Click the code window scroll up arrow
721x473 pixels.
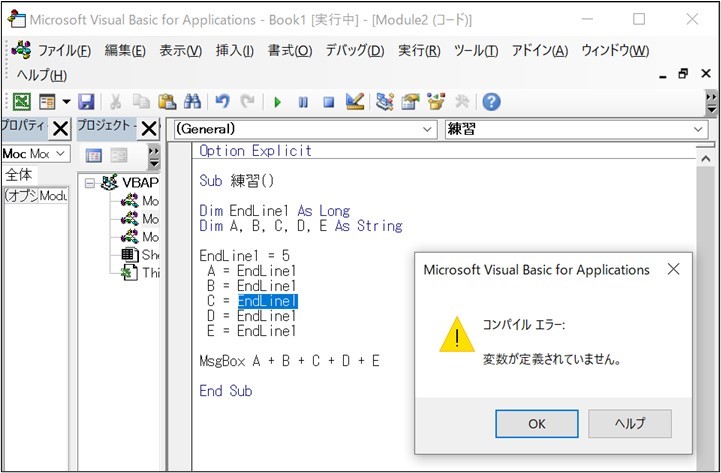click(706, 159)
